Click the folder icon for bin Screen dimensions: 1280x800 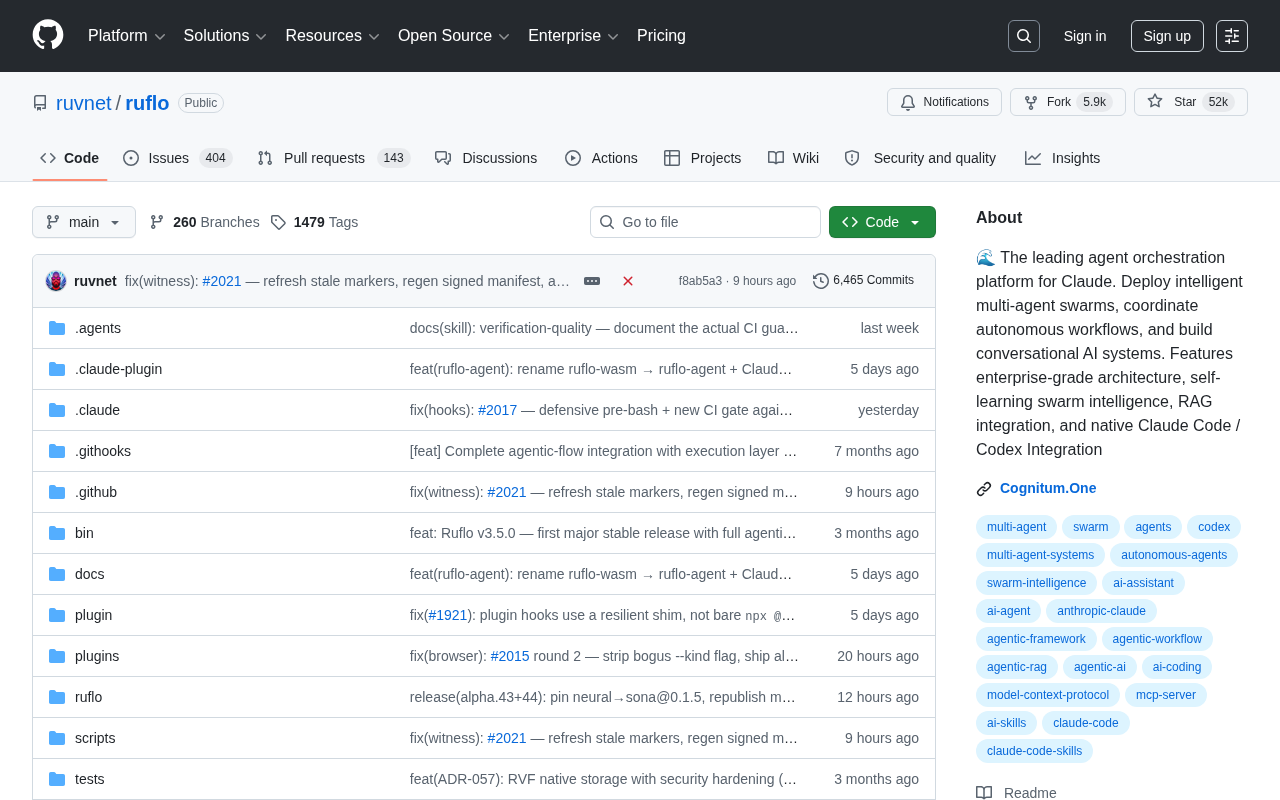pos(57,533)
